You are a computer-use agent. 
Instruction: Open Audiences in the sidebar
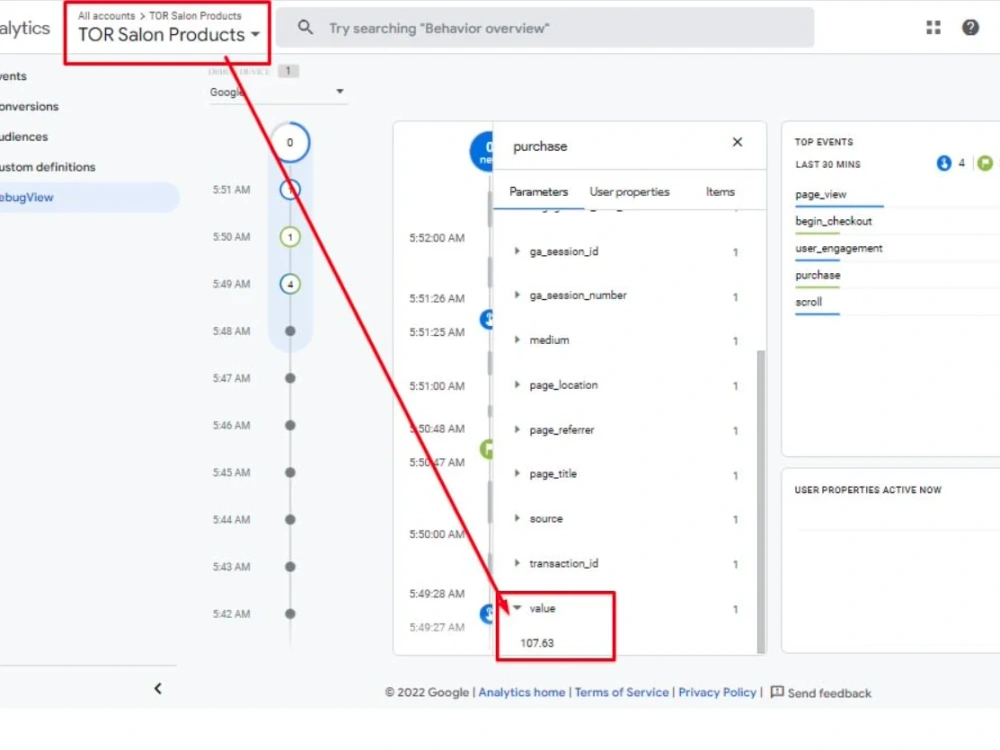click(24, 136)
